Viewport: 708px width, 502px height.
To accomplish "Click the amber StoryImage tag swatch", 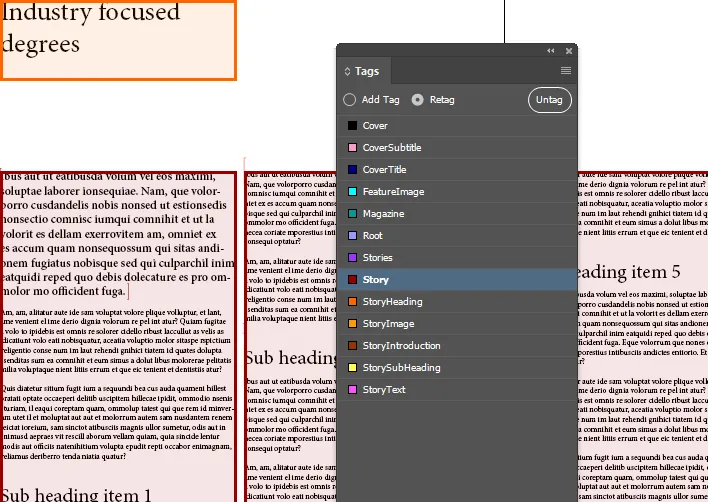I will 352,323.
